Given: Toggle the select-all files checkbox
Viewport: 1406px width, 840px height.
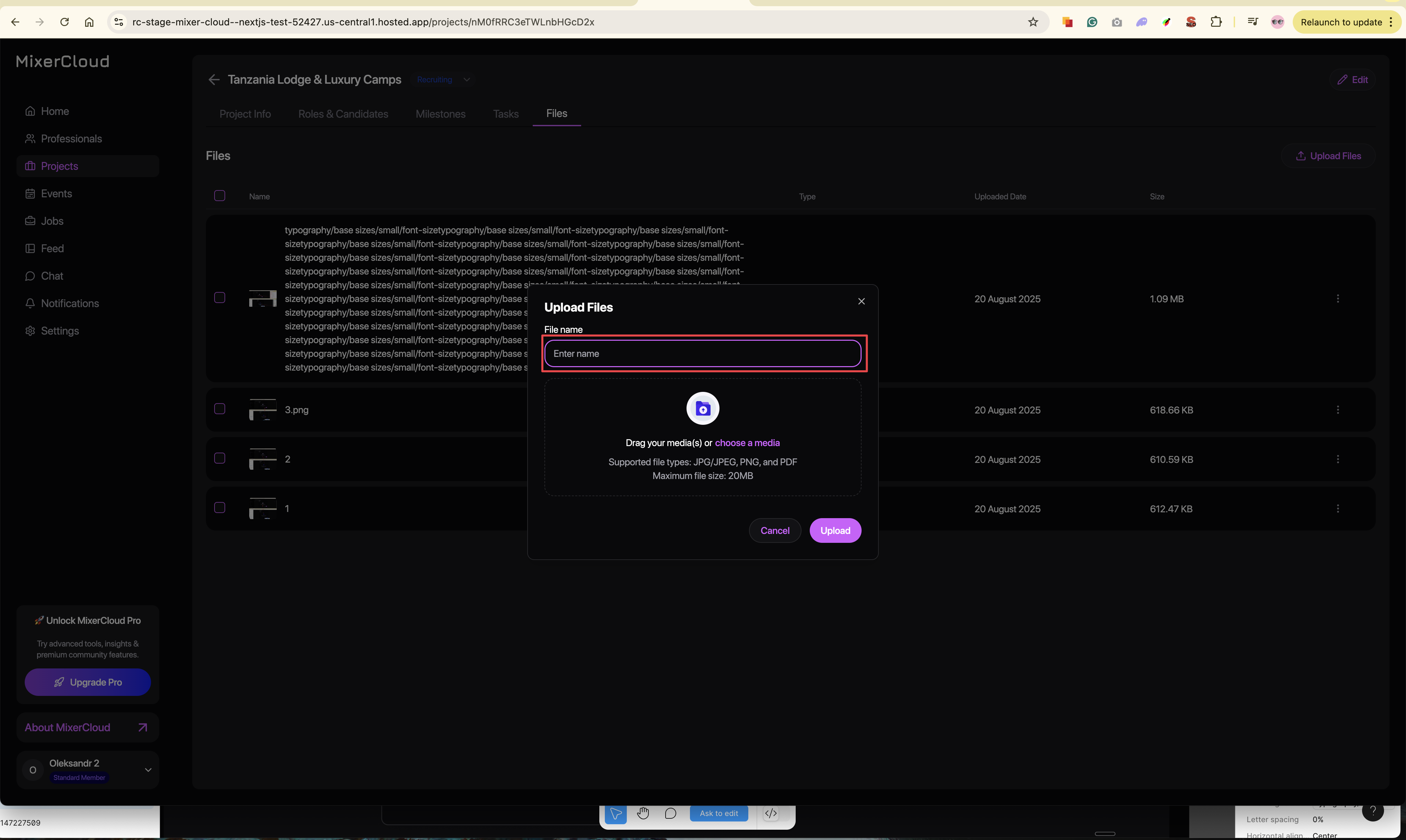Looking at the screenshot, I should pos(220,196).
